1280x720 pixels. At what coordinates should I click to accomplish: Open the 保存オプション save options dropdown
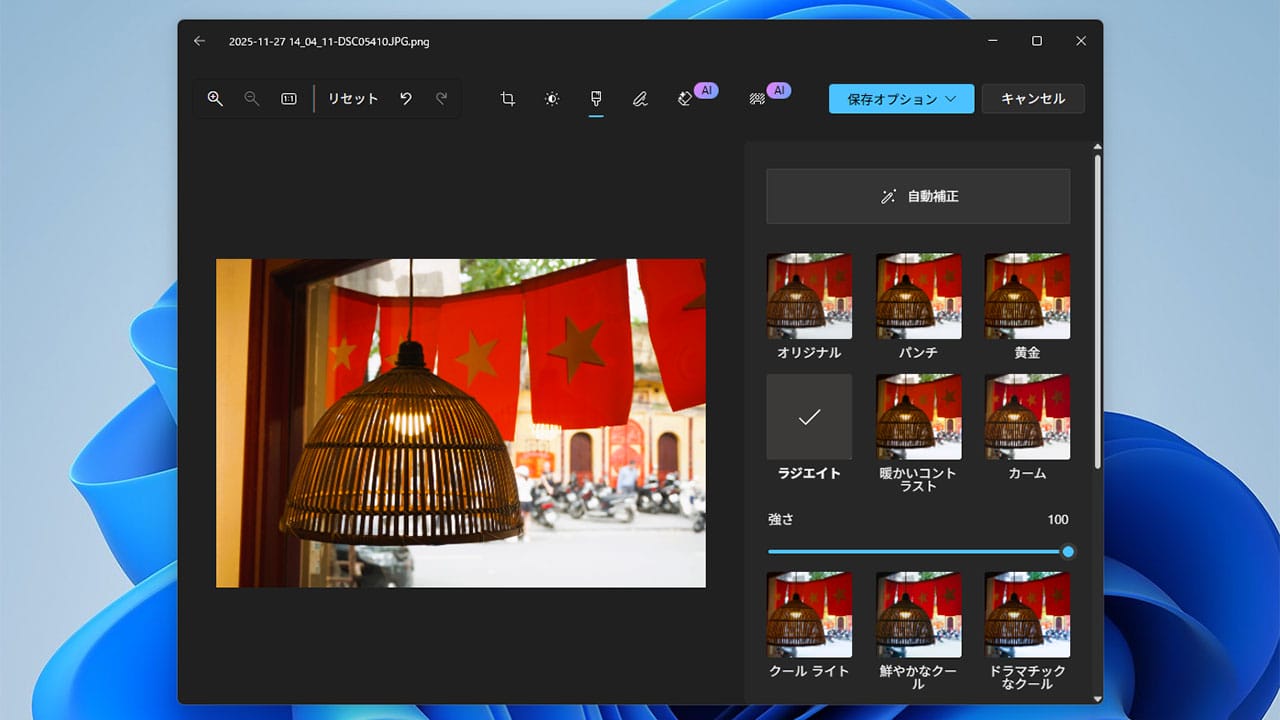900,98
